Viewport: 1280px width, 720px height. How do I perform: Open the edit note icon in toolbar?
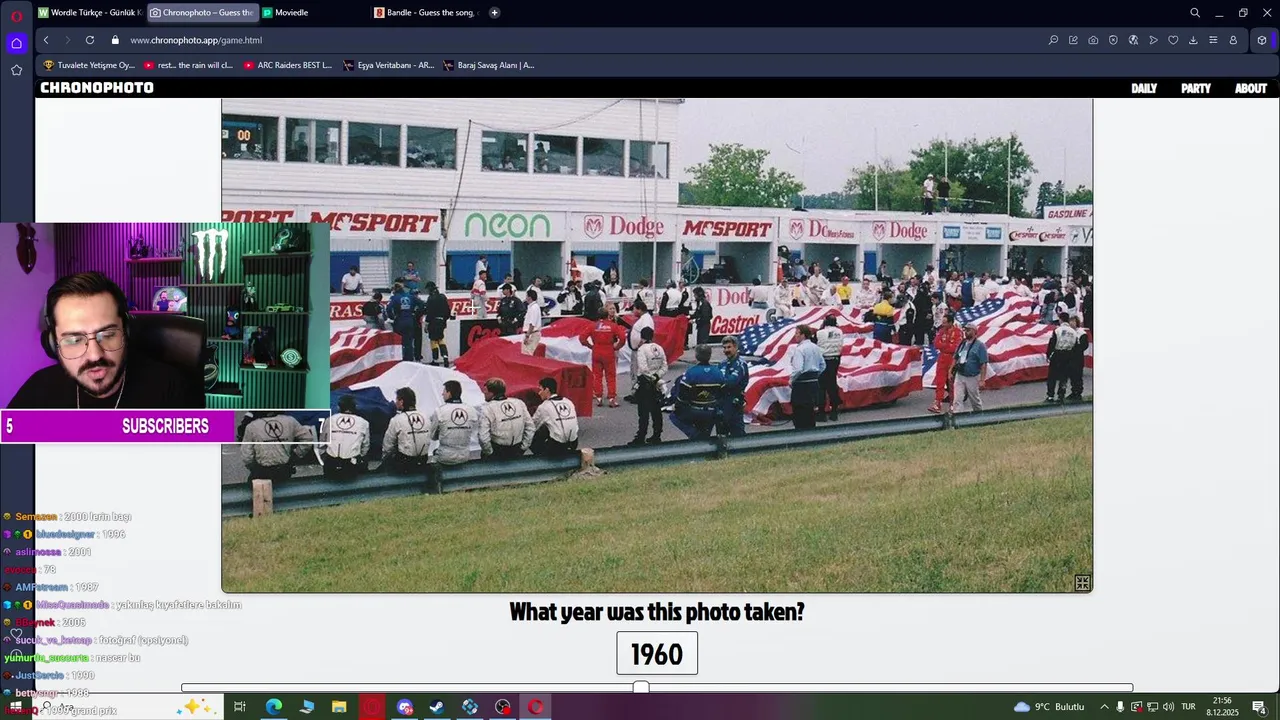pyautogui.click(x=1073, y=40)
